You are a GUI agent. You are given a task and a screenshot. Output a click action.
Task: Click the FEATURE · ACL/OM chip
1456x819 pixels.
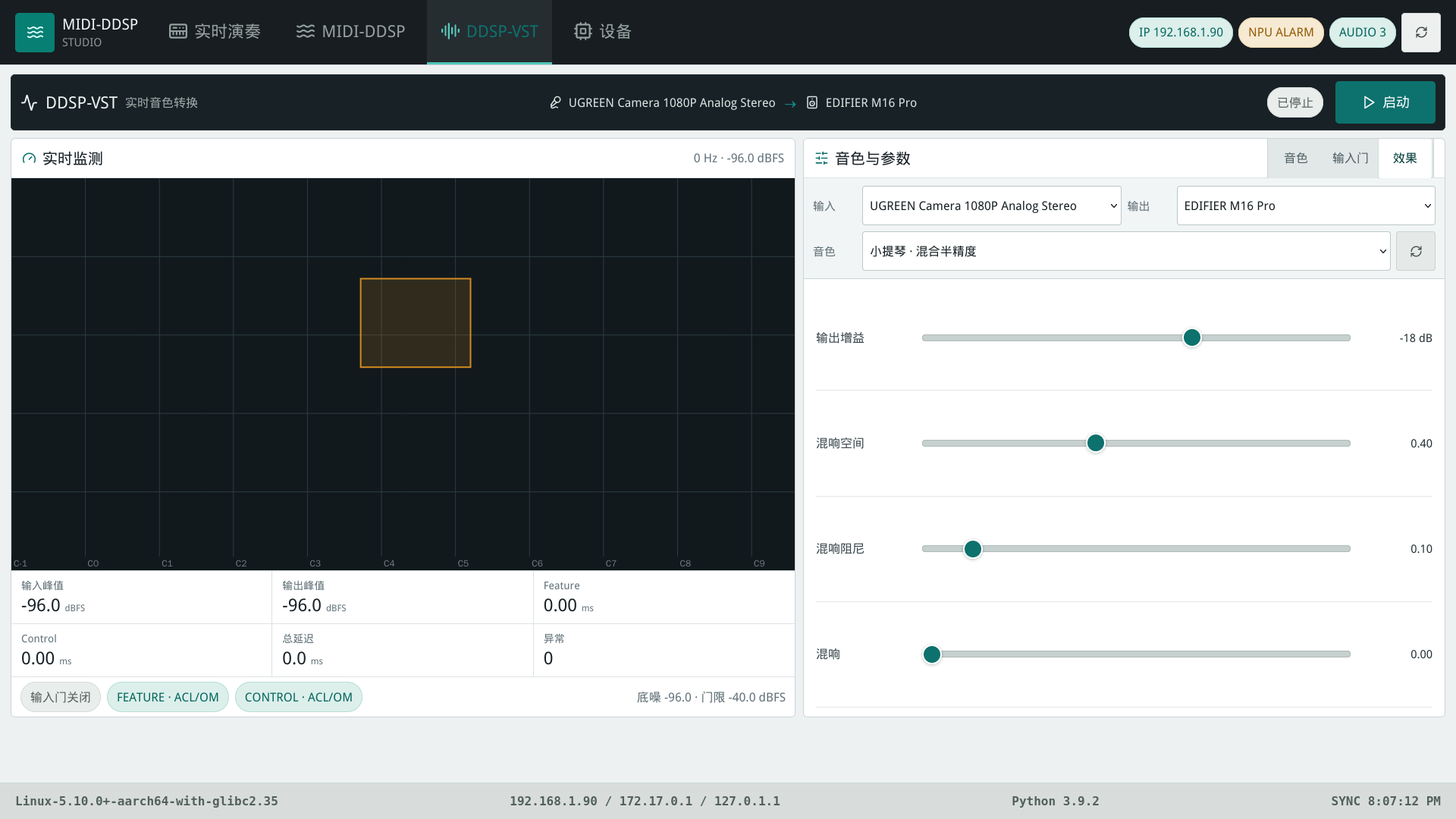168,697
